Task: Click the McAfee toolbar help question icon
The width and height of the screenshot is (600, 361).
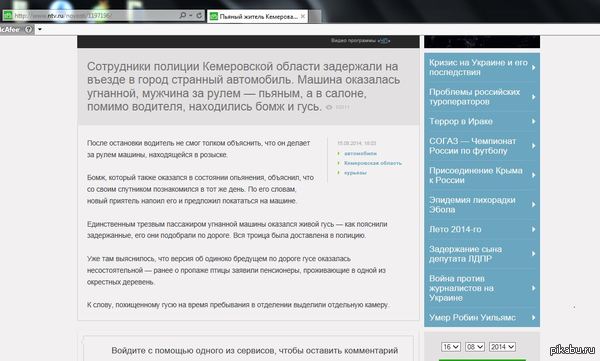Action: [28, 29]
